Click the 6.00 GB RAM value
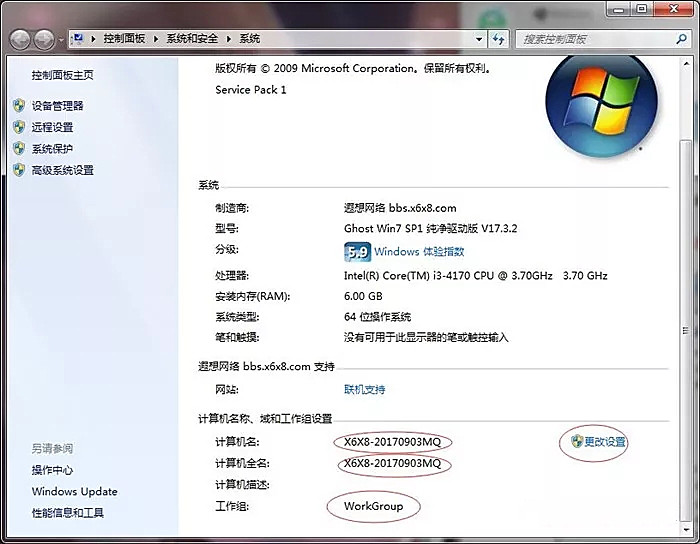Image resolution: width=700 pixels, height=544 pixels. click(363, 296)
